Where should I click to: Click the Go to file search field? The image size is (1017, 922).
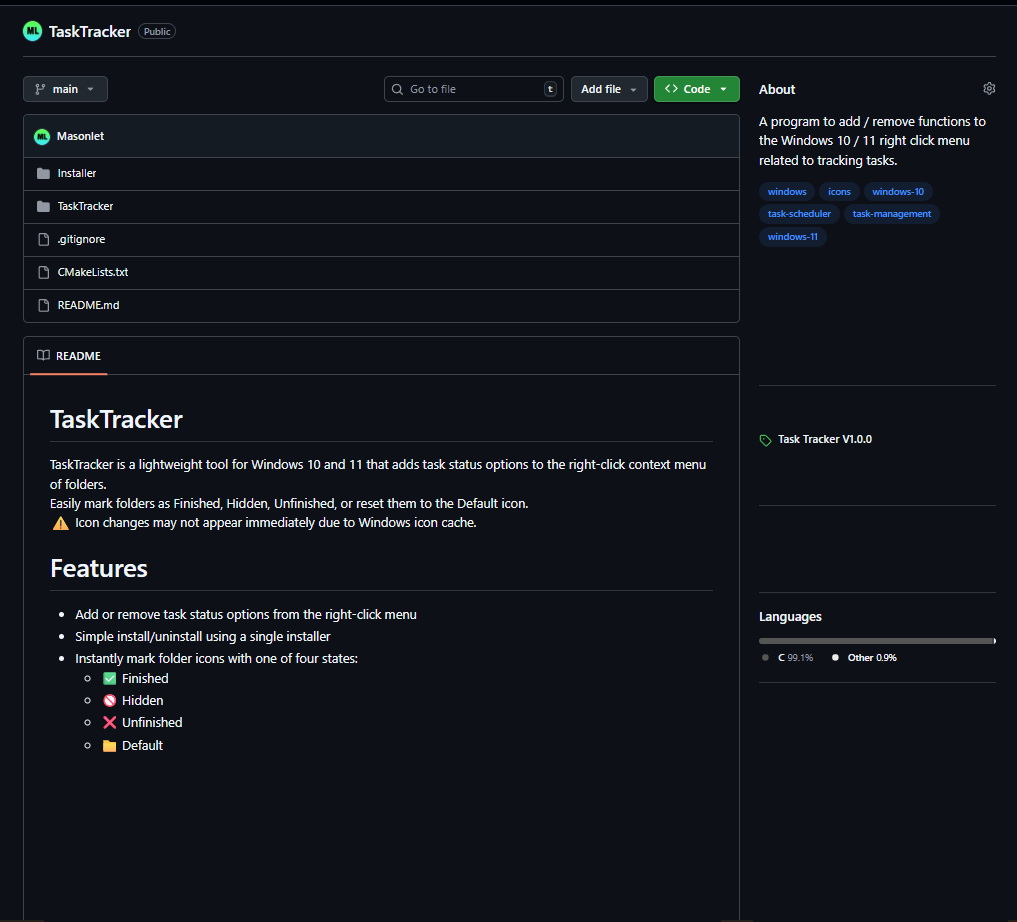473,89
